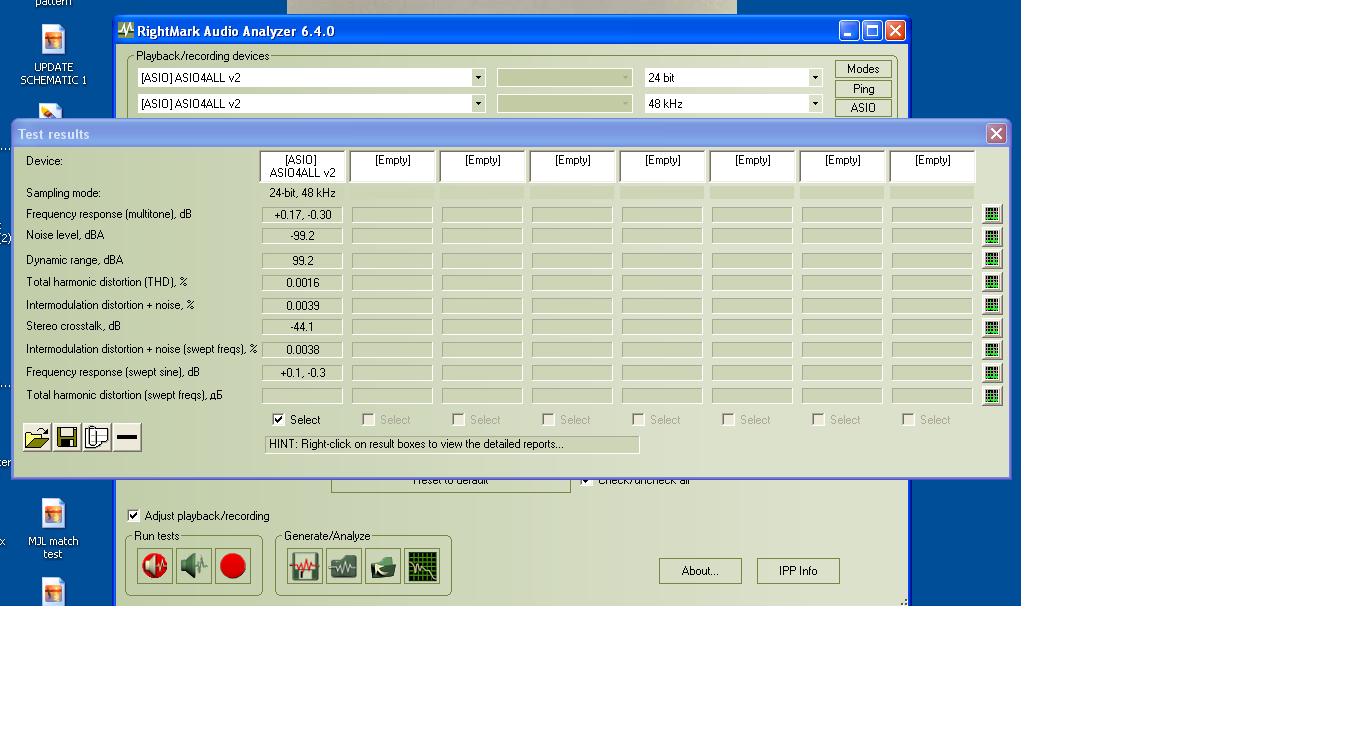Uncheck Select for the ASIO4ALL v2 column
Screen dimensions: 1368x734
(x=279, y=420)
